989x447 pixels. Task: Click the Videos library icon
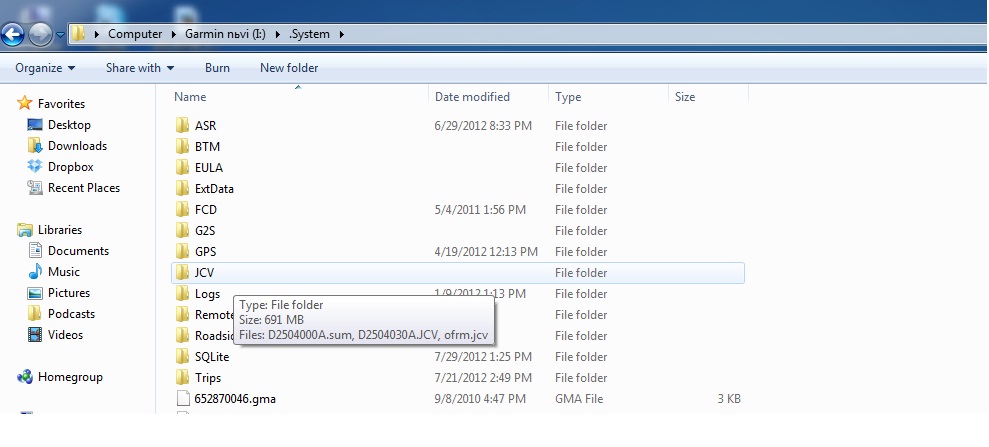coord(35,335)
